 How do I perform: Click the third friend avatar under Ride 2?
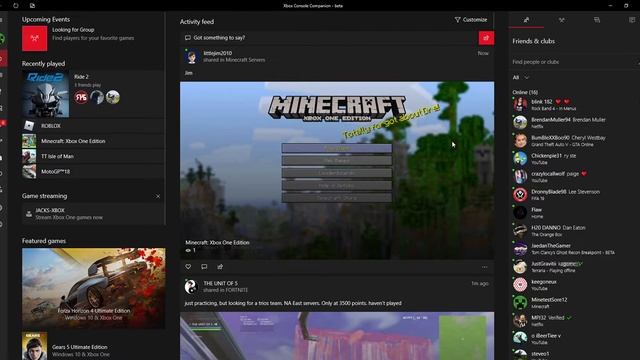113,97
